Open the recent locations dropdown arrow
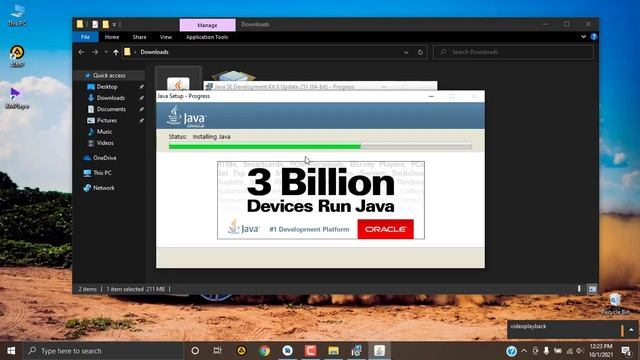Viewport: 640px width, 360px height. (x=106, y=52)
